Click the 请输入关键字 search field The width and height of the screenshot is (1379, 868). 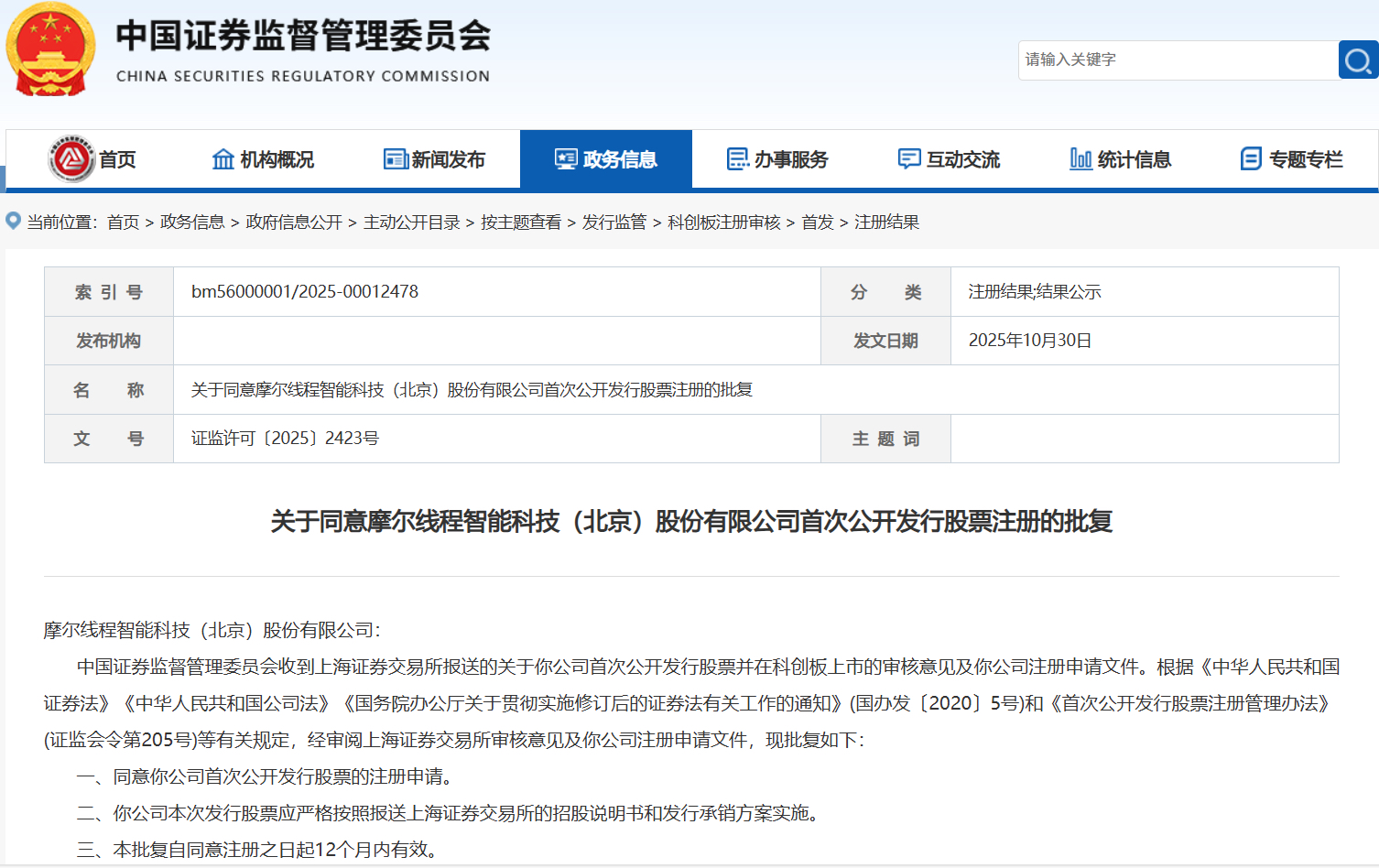1178,60
